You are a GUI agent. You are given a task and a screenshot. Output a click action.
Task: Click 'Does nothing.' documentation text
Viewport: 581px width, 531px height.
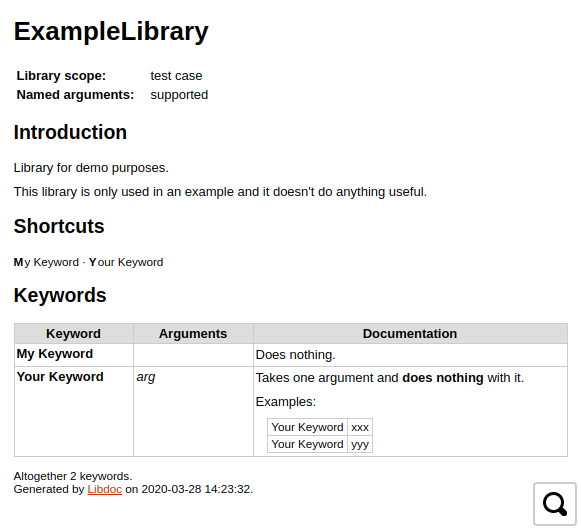[x=296, y=355]
